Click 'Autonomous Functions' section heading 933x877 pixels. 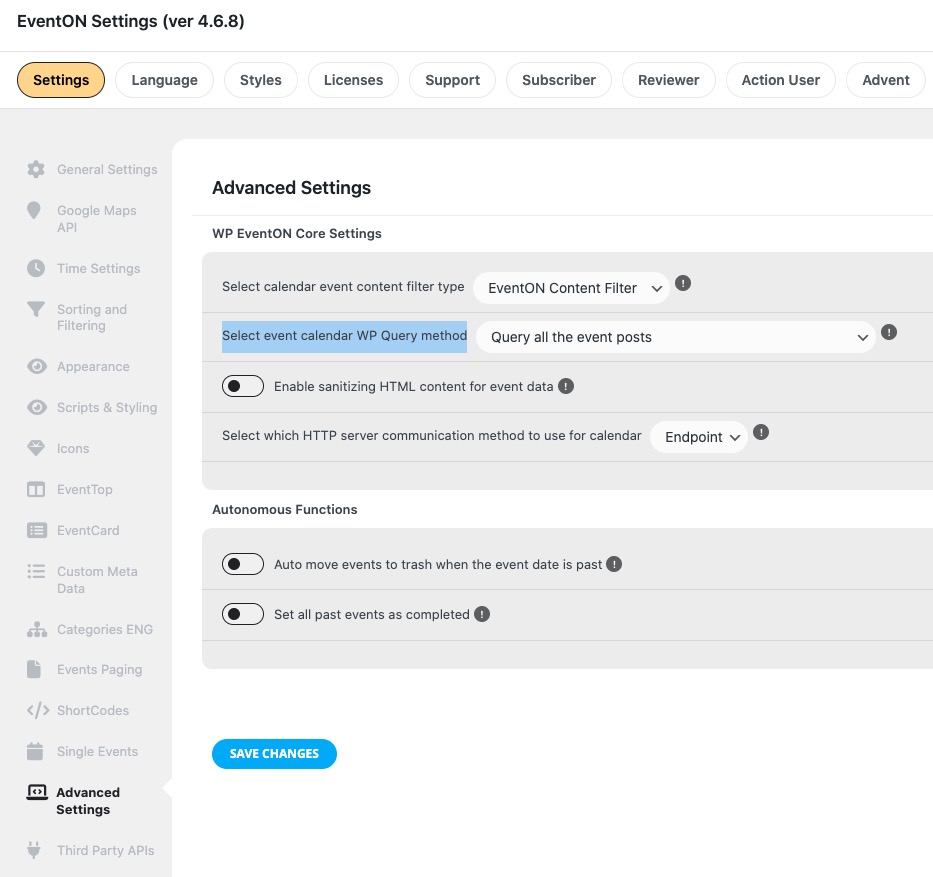tap(285, 509)
